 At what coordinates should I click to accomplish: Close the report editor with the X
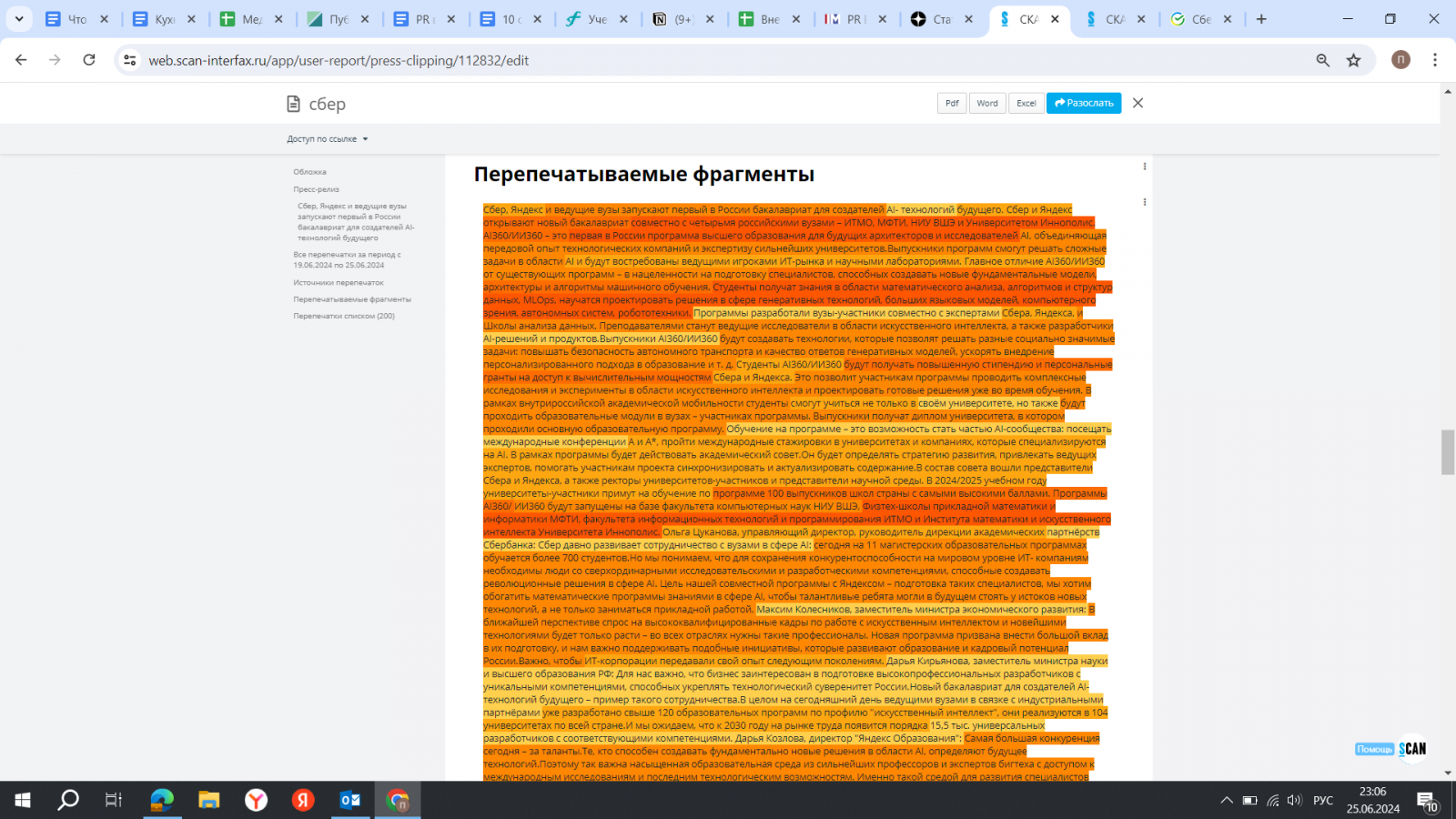[1137, 103]
